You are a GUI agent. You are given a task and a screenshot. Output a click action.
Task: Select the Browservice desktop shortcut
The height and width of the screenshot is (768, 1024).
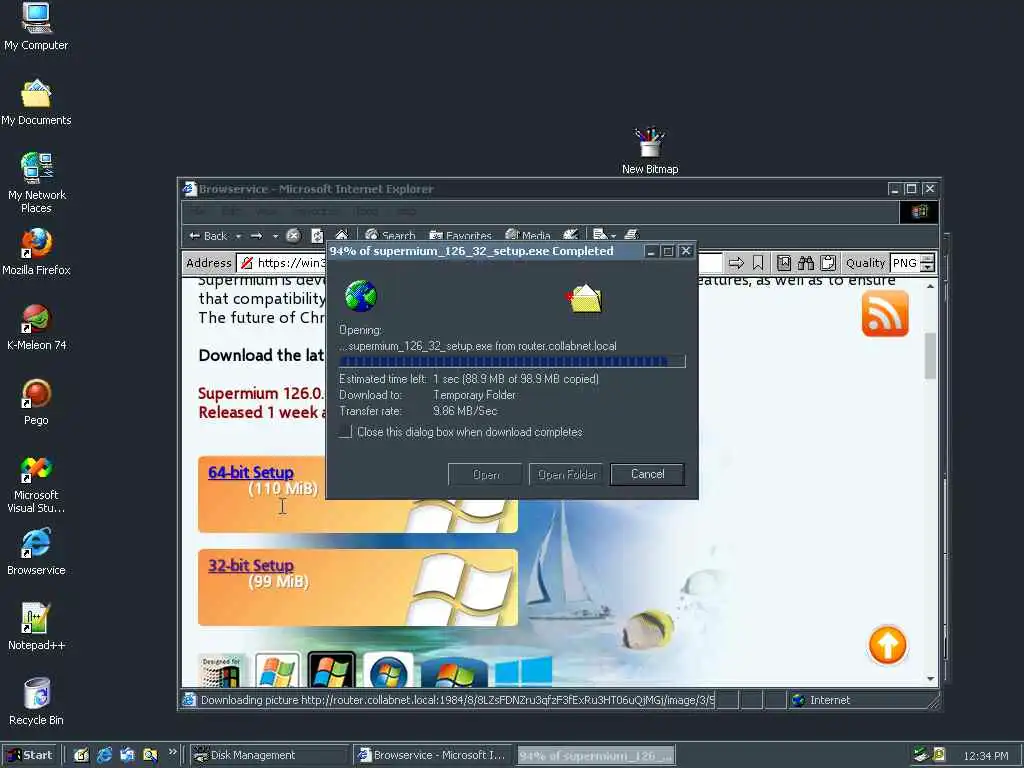pyautogui.click(x=36, y=552)
